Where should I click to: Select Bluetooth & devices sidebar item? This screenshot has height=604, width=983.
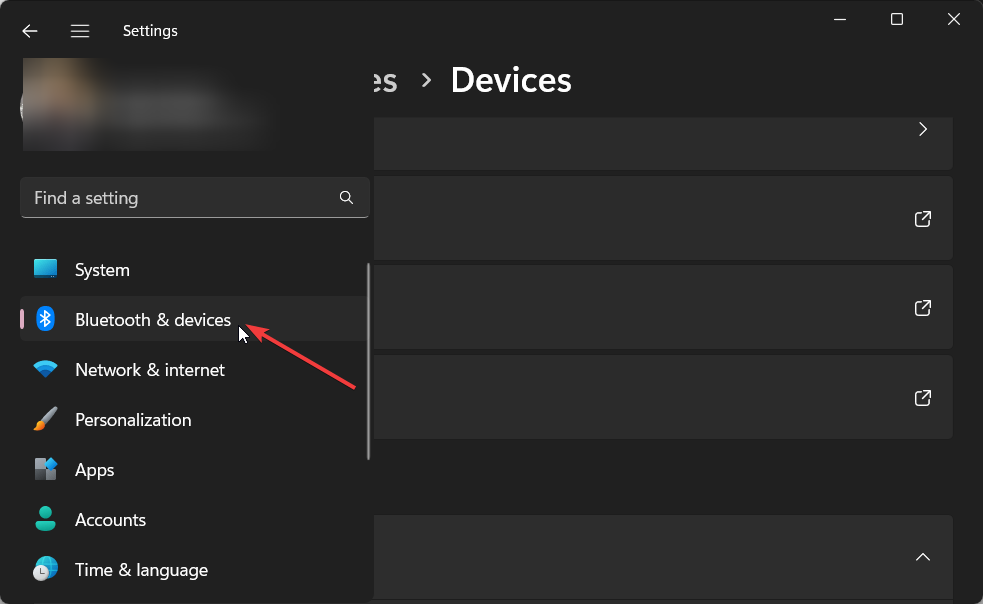[194, 319]
